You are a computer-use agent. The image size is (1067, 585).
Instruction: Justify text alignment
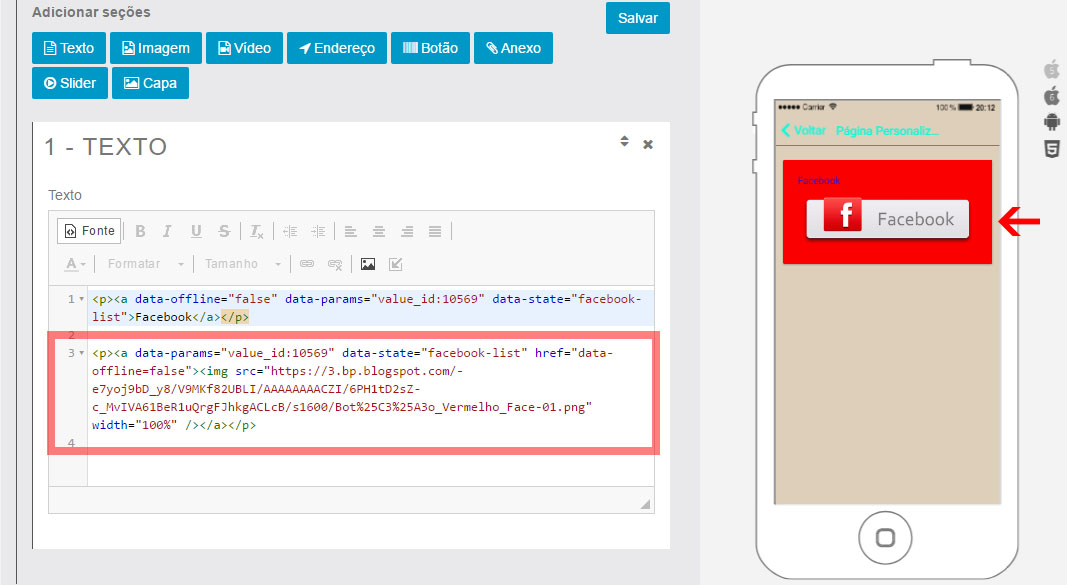435,231
